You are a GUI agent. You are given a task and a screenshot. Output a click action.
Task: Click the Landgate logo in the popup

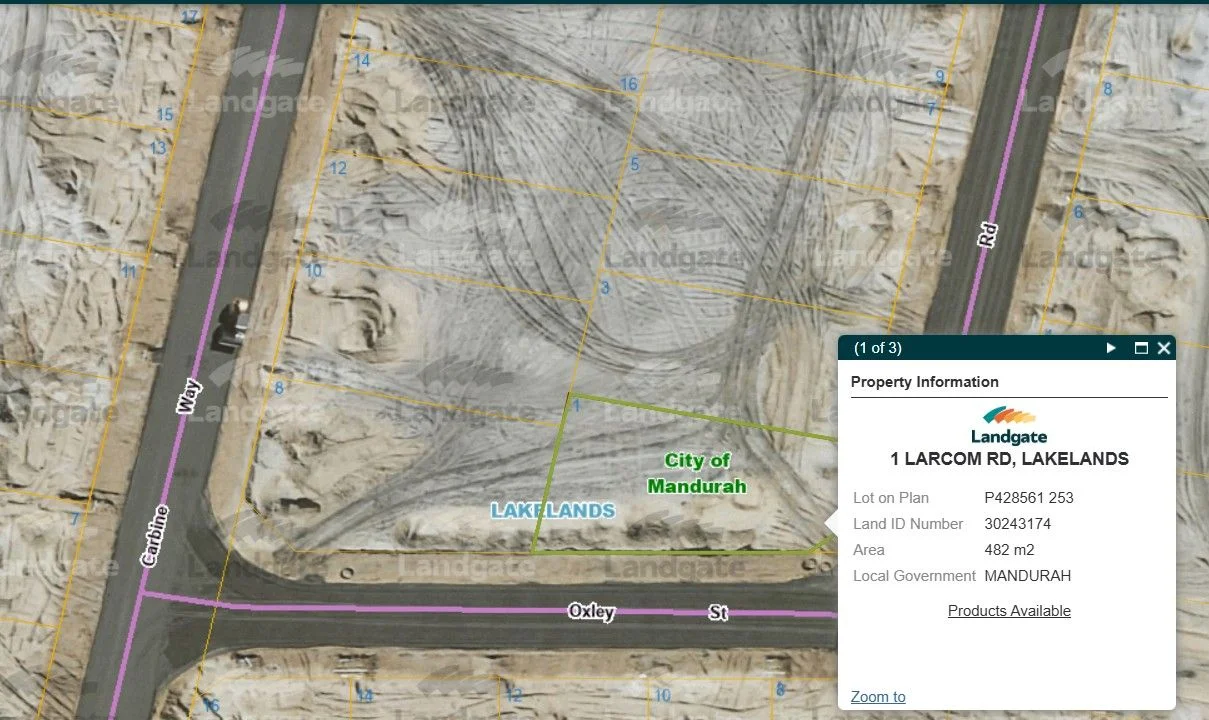(x=1009, y=425)
